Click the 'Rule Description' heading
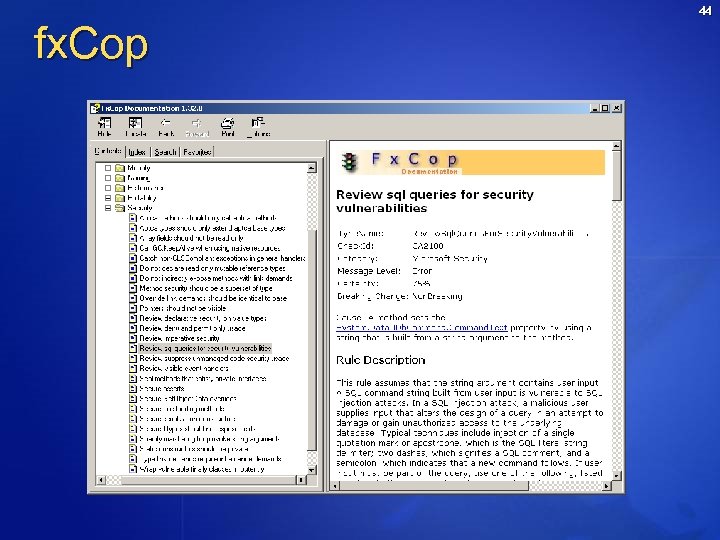 (381, 360)
